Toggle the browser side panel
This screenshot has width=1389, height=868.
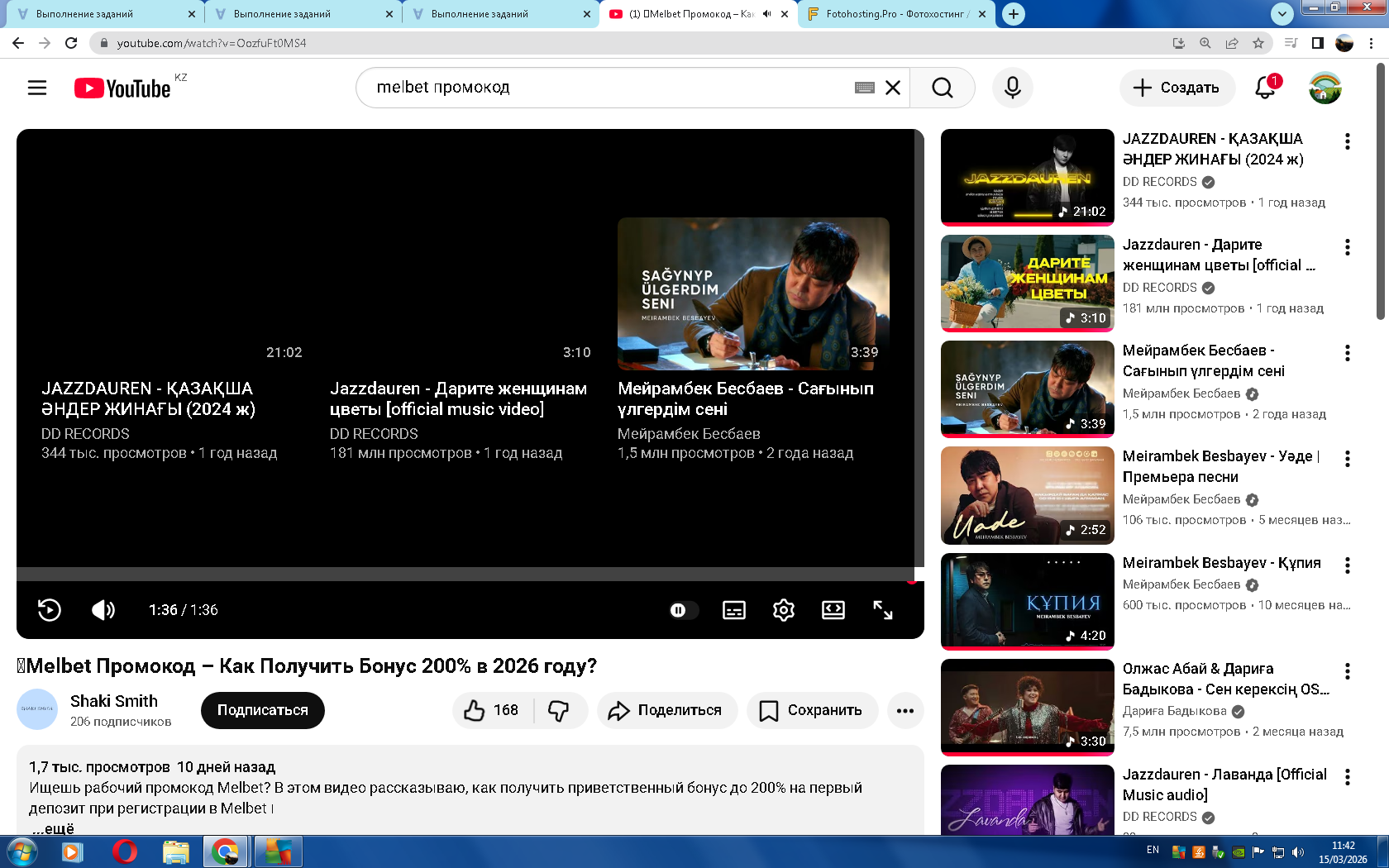coord(1318,43)
